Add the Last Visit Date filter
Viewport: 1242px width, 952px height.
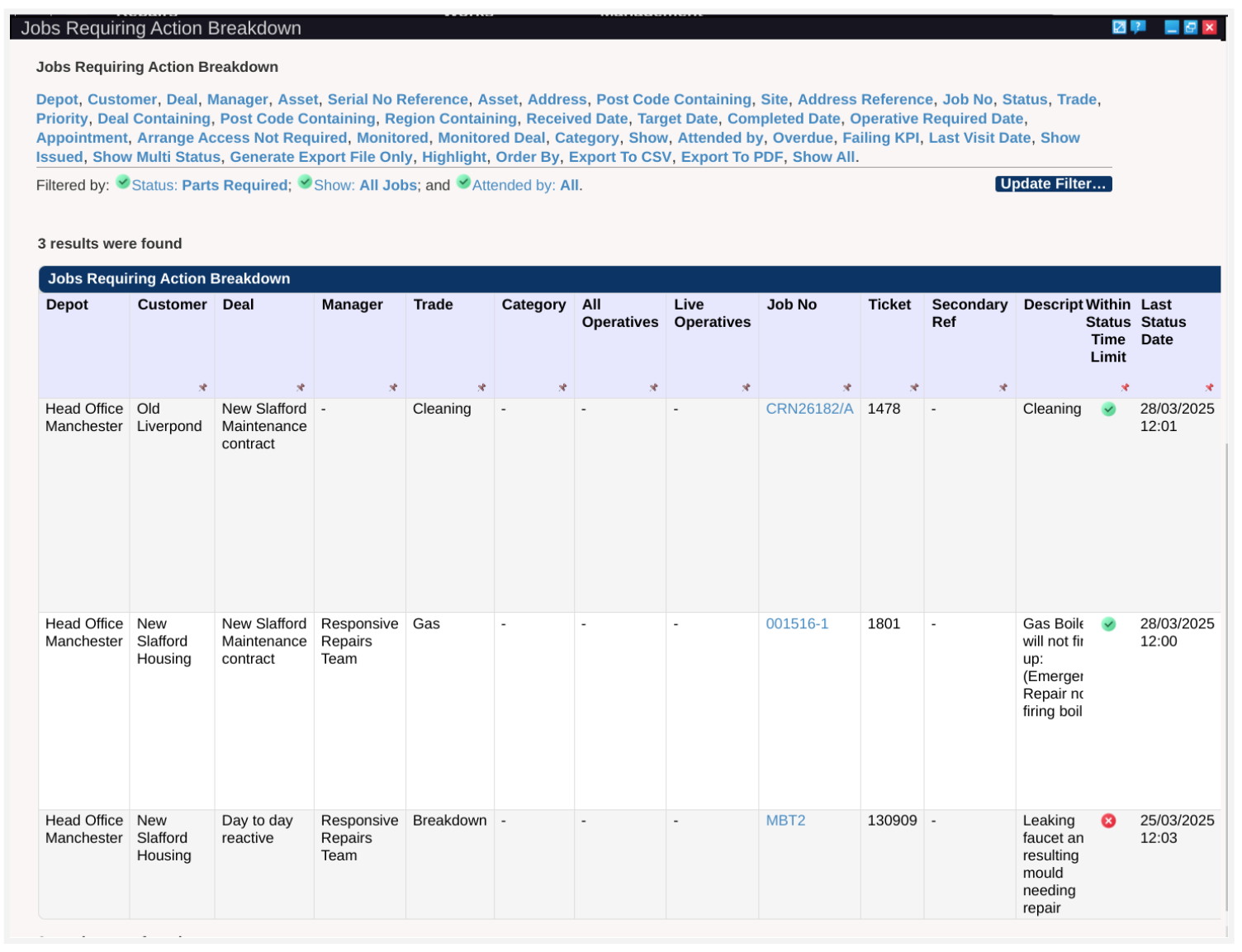pyautogui.click(x=979, y=138)
